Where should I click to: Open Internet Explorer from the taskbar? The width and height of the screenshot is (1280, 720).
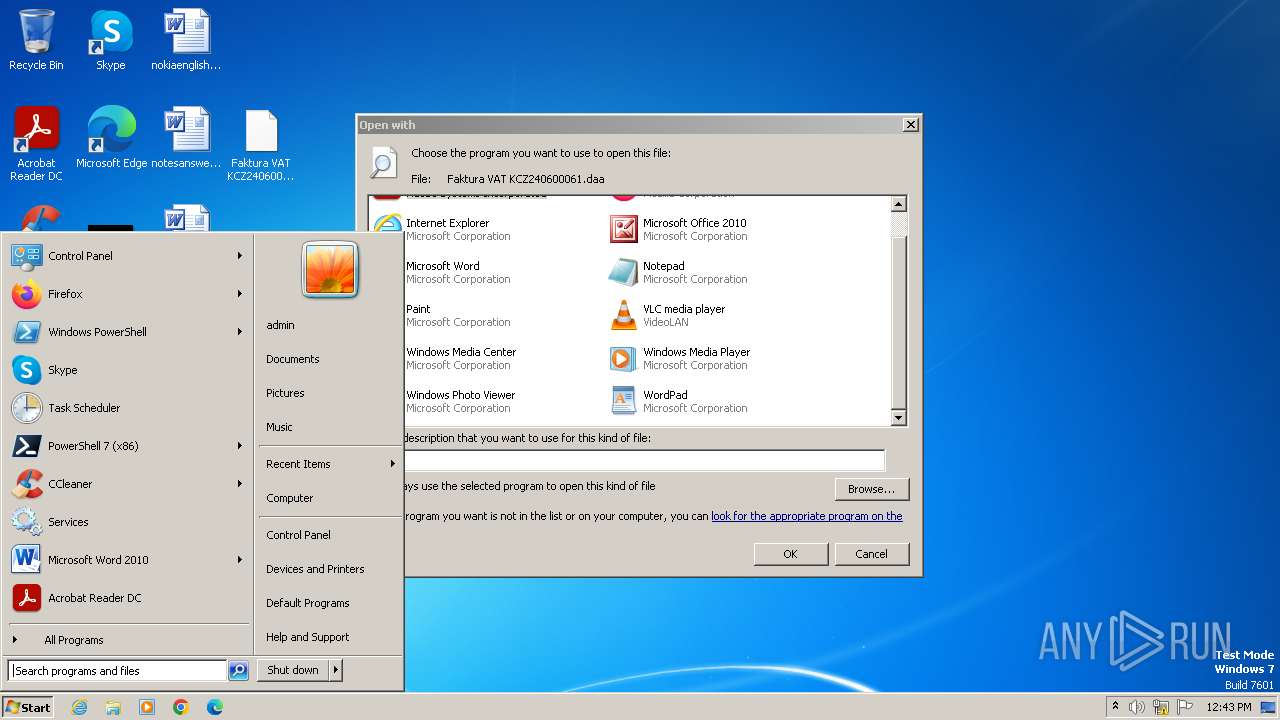[x=79, y=707]
